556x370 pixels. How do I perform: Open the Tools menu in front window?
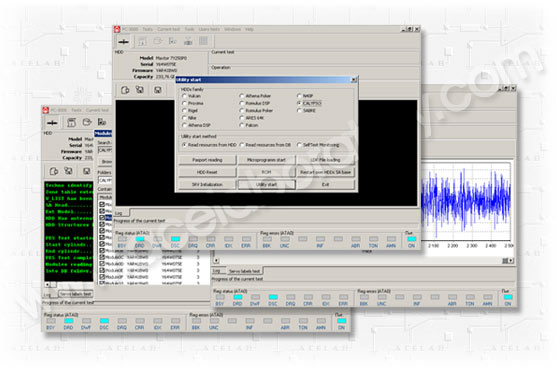click(x=189, y=29)
